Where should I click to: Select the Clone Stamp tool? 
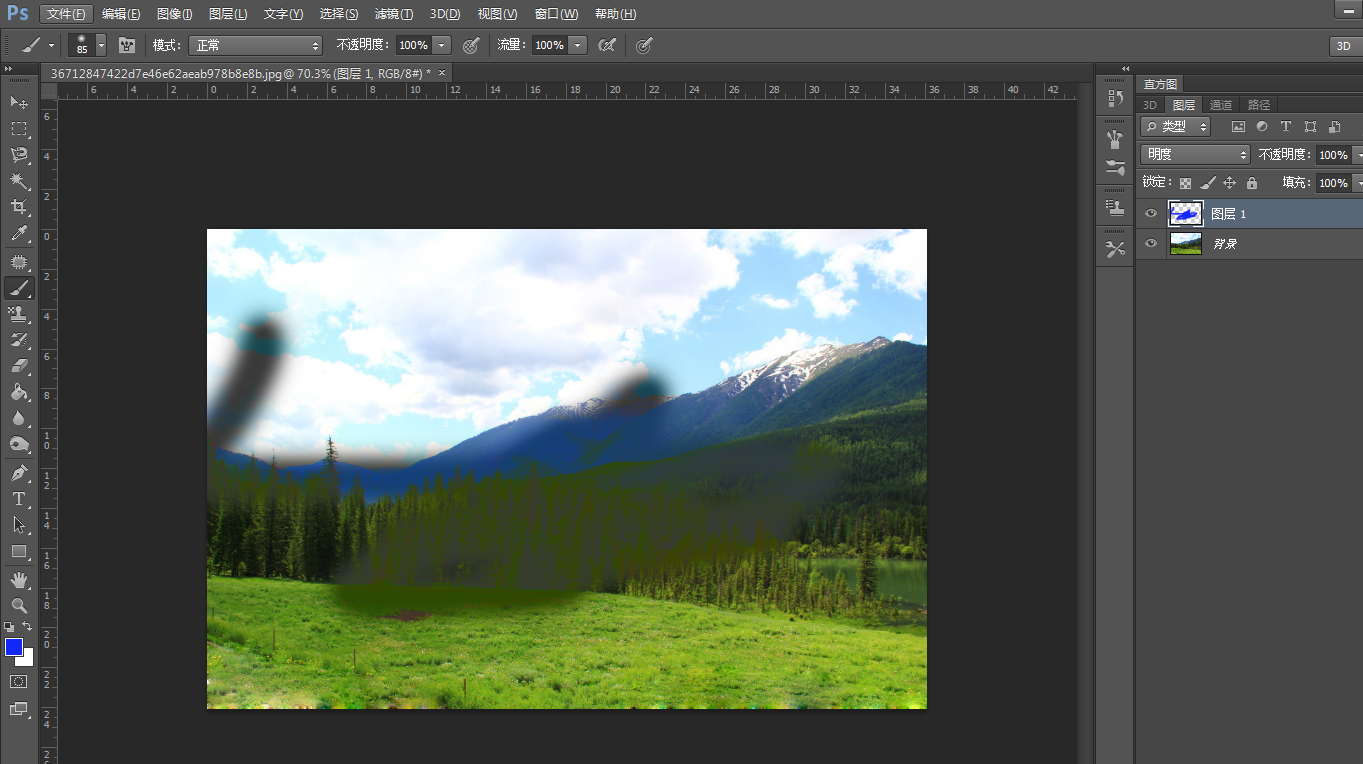coord(19,314)
